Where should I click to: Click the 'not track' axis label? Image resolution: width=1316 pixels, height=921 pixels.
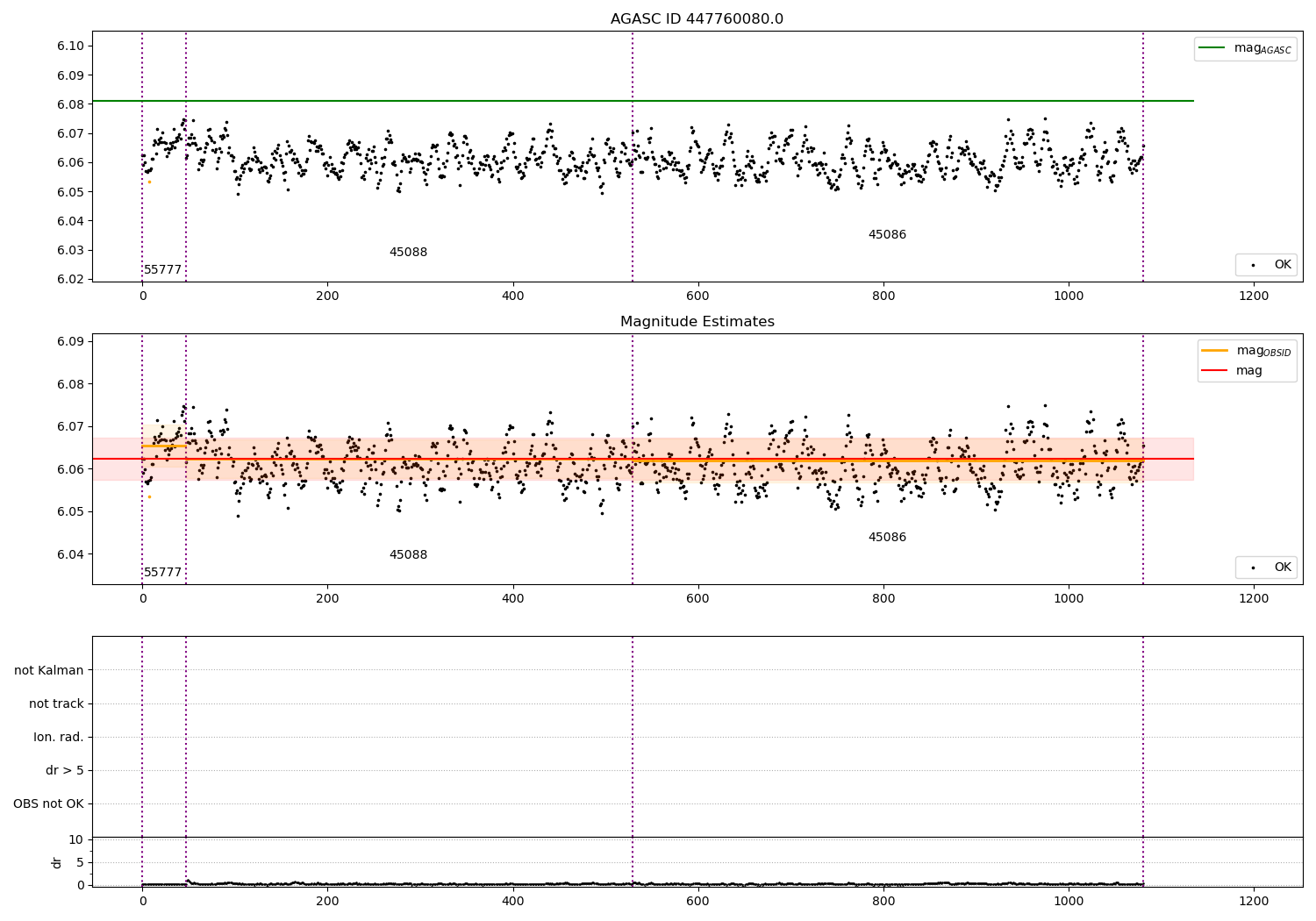(x=56, y=703)
